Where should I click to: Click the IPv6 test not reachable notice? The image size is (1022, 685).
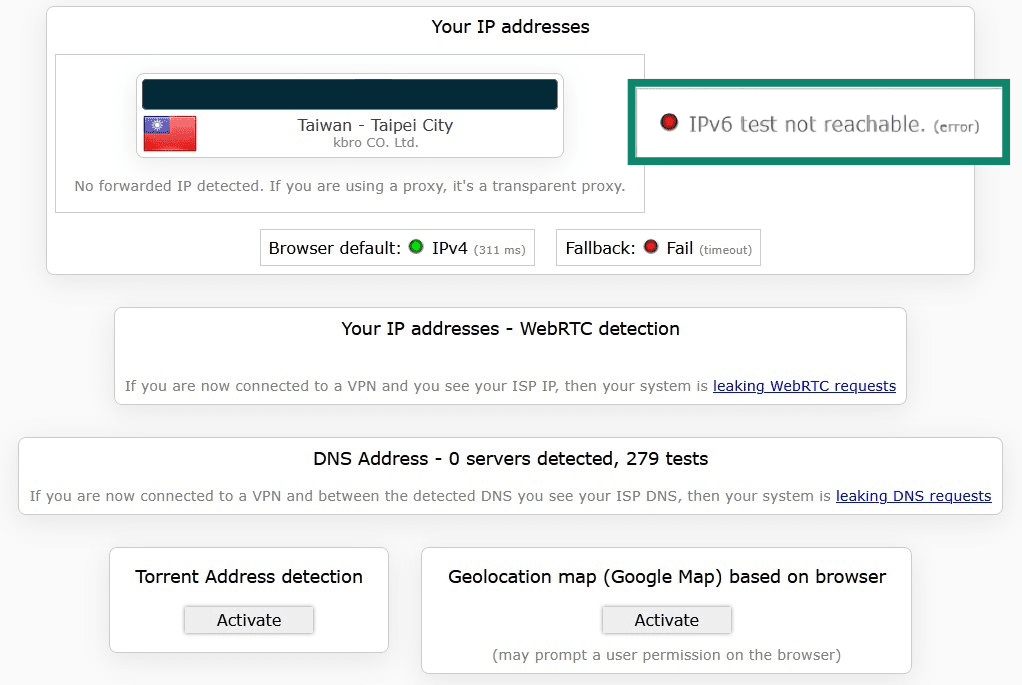click(x=816, y=123)
